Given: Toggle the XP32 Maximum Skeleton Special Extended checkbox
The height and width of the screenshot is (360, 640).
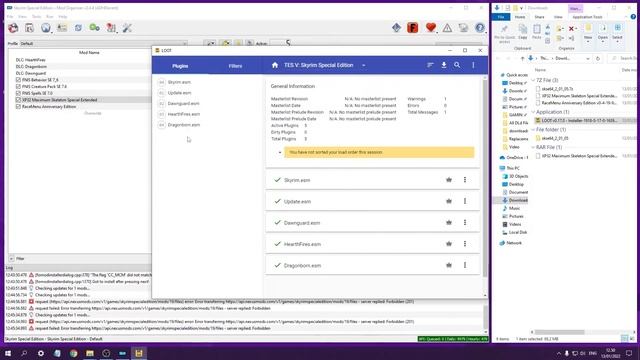Looking at the screenshot, I should click(x=18, y=100).
